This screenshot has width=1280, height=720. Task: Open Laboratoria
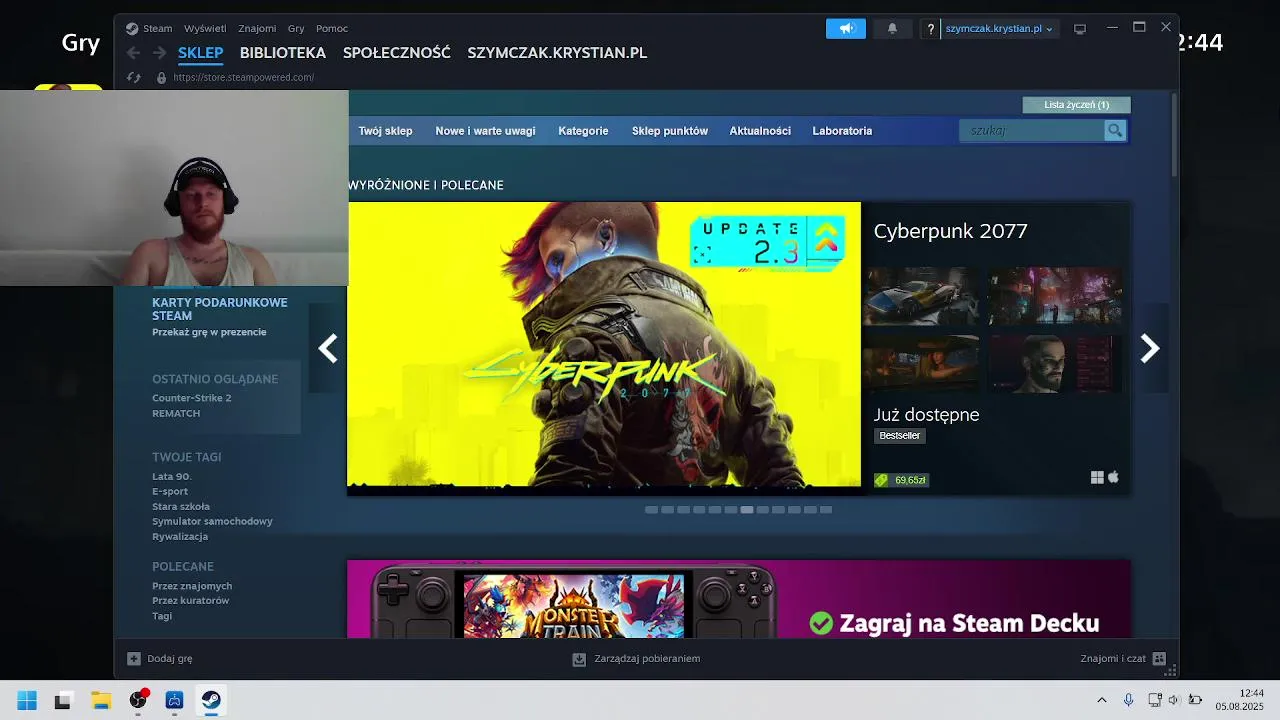tap(842, 131)
